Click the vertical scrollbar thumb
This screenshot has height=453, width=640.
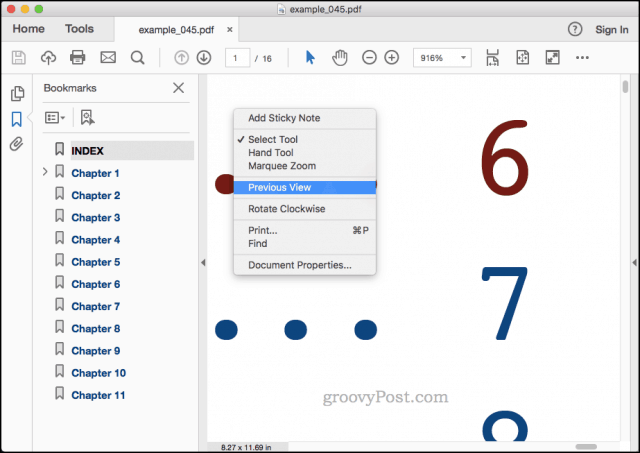(x=625, y=87)
